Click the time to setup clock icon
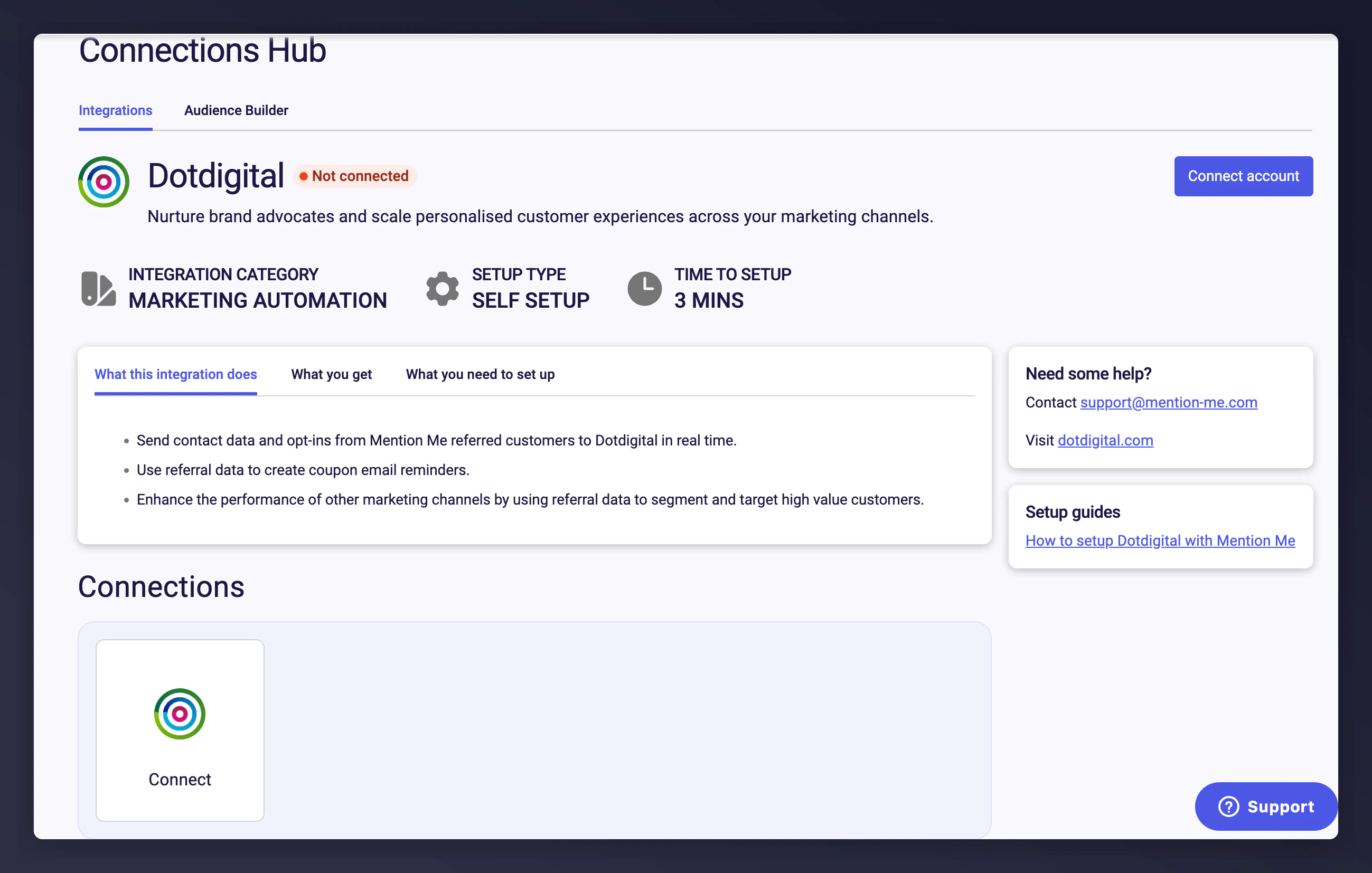The height and width of the screenshot is (873, 1372). (644, 289)
